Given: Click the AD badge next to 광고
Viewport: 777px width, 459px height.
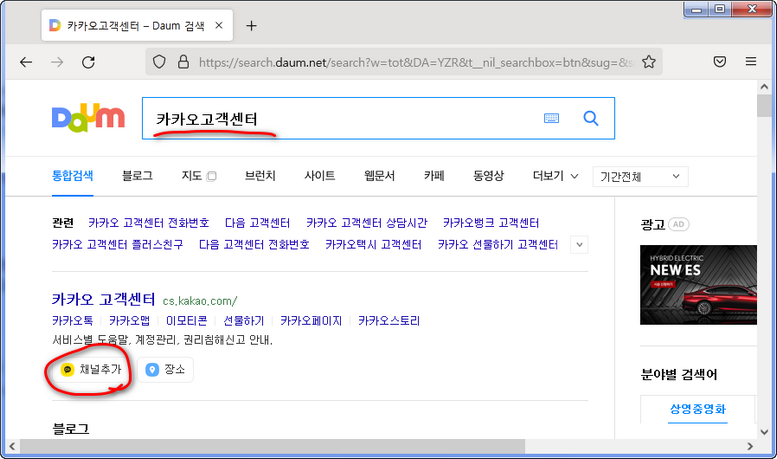Looking at the screenshot, I should pos(678,225).
